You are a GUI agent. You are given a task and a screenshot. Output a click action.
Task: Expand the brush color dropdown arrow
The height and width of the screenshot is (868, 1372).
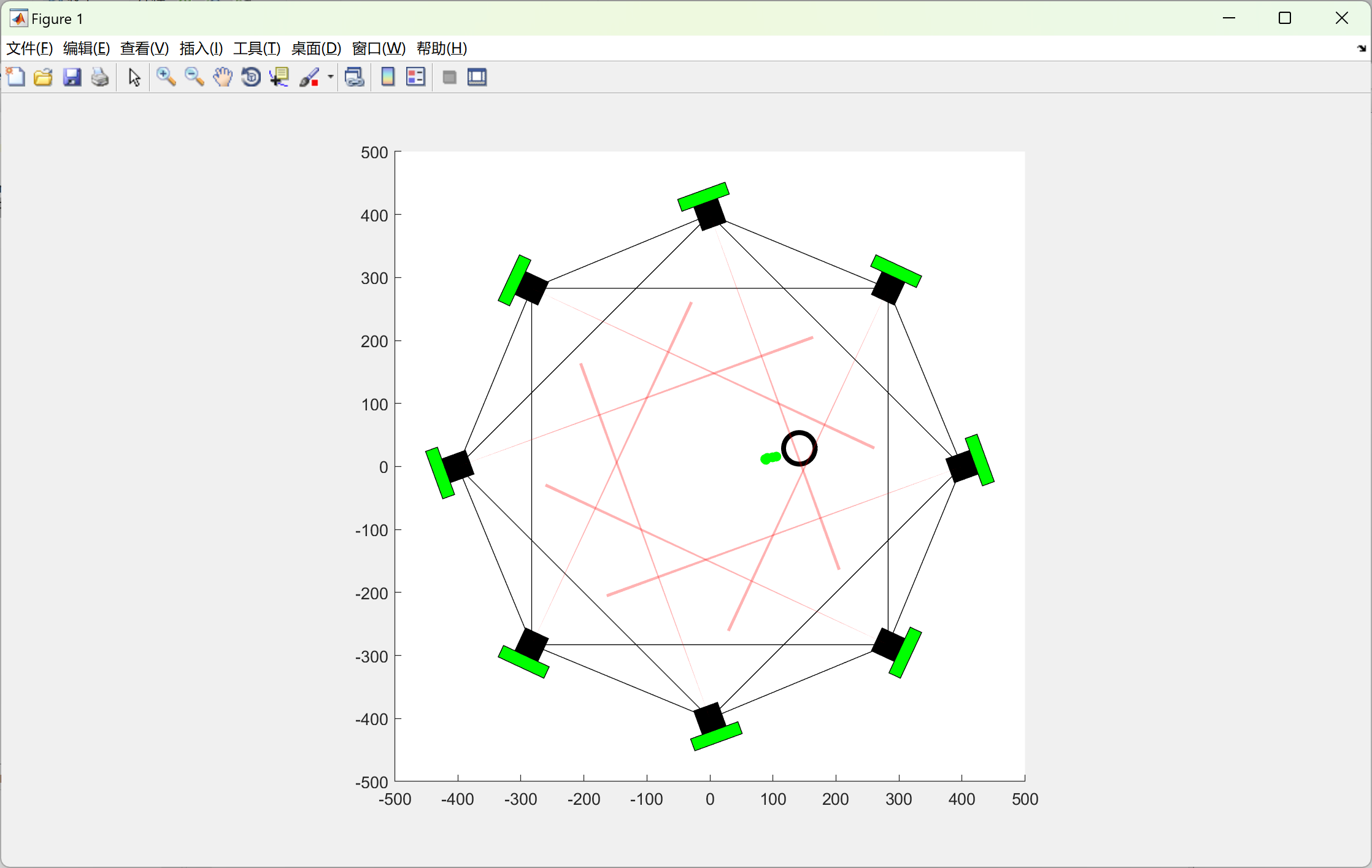point(330,77)
